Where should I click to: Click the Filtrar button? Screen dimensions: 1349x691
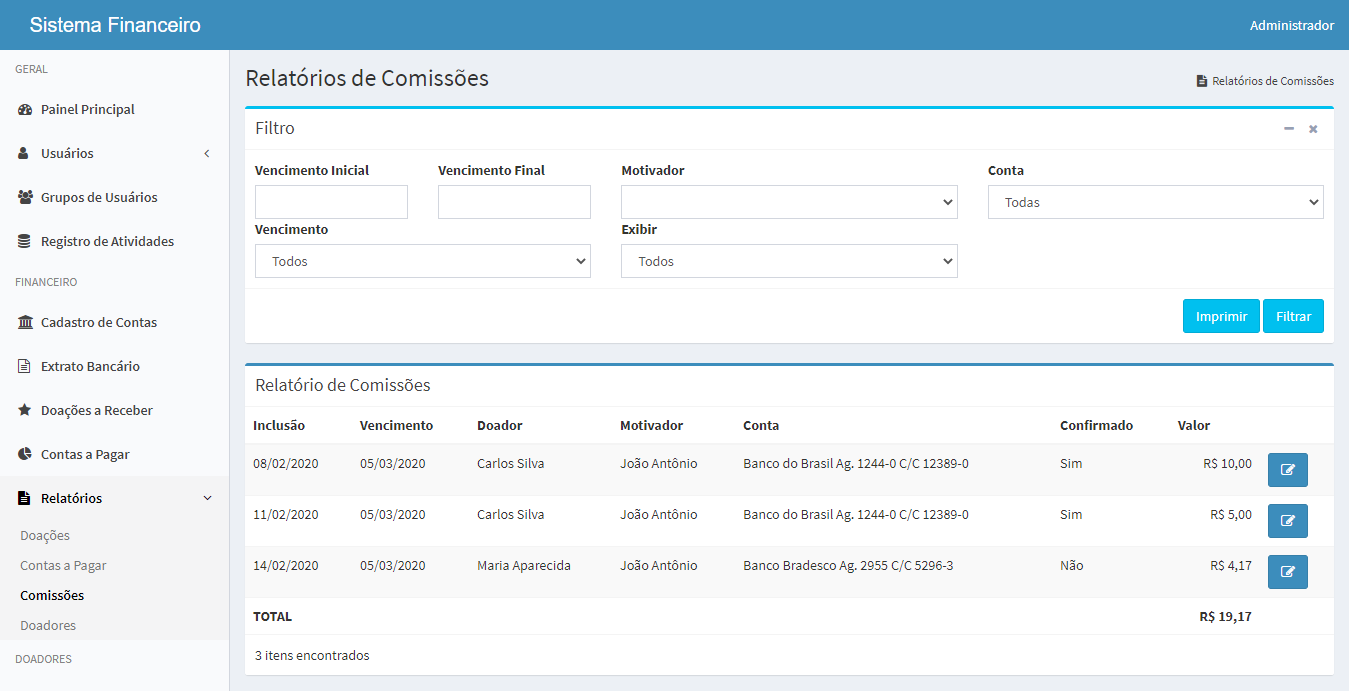click(1293, 316)
